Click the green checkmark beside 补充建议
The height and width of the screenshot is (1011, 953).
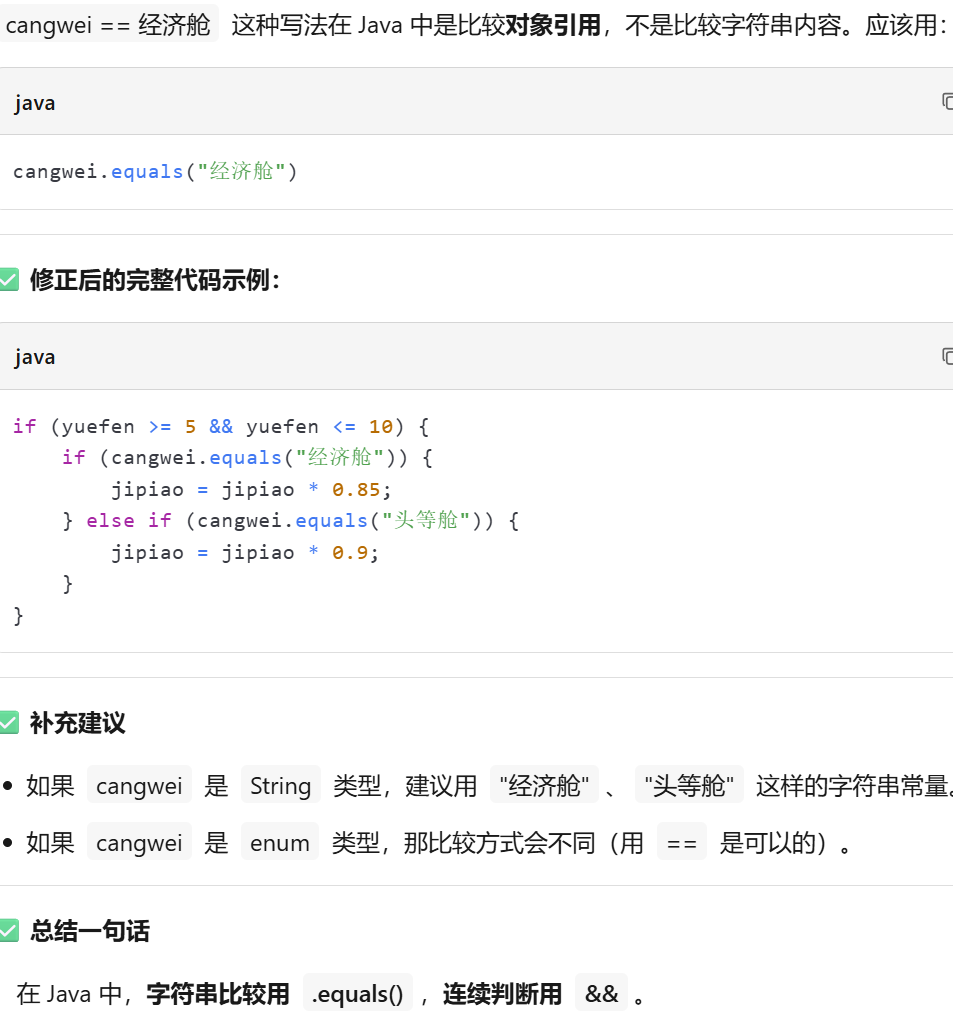tap(10, 723)
